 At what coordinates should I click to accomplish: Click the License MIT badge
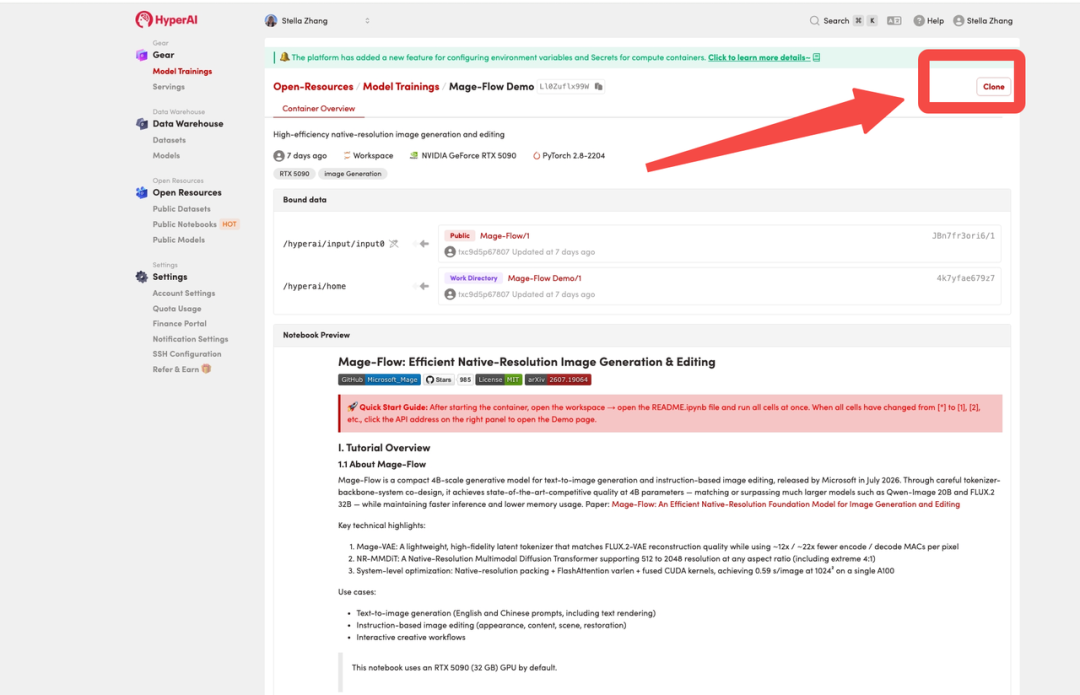point(499,380)
